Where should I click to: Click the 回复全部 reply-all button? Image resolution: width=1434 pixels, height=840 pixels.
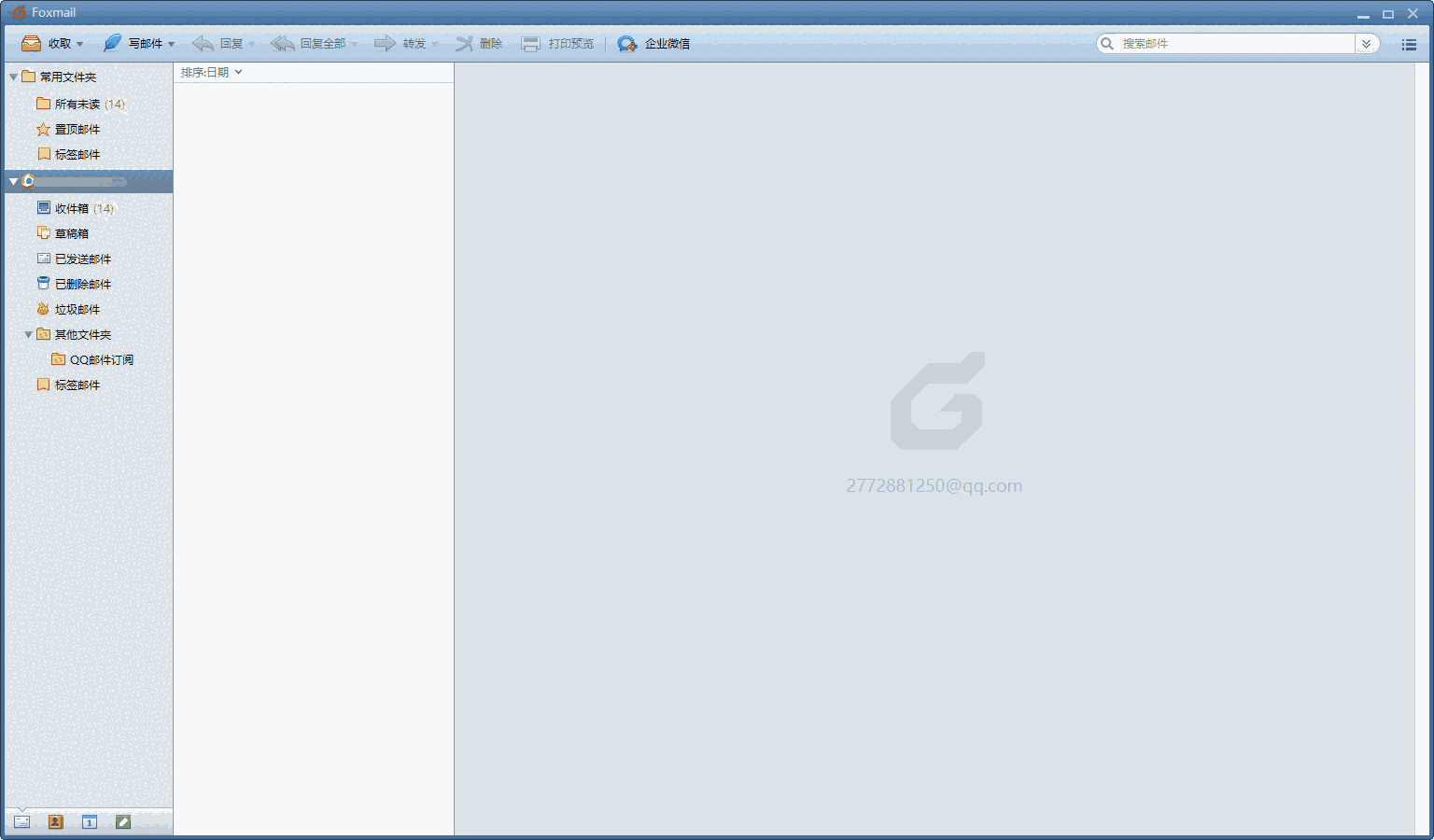(308, 44)
